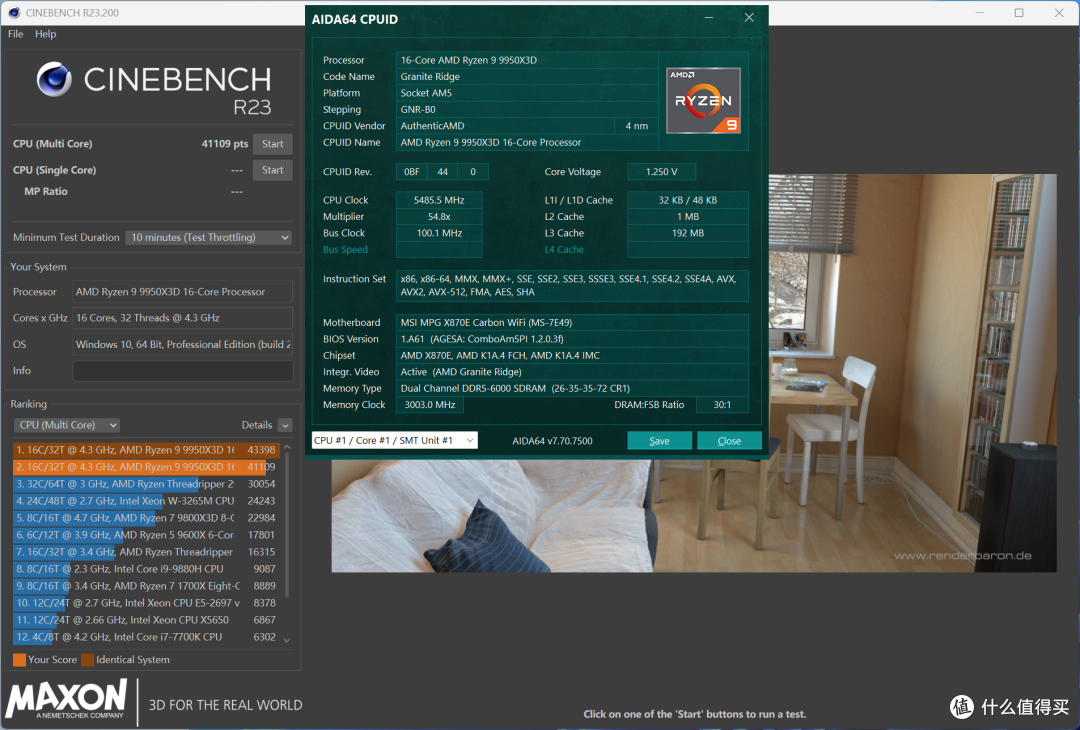Click the 4 nm process value
This screenshot has height=730, width=1080.
636,126
